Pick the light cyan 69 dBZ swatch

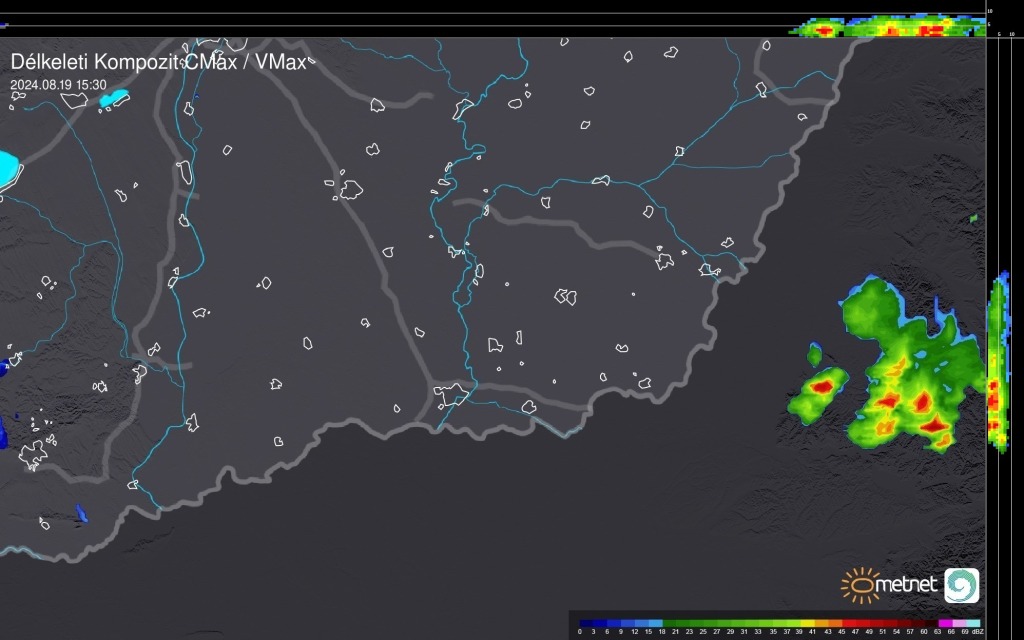972,623
